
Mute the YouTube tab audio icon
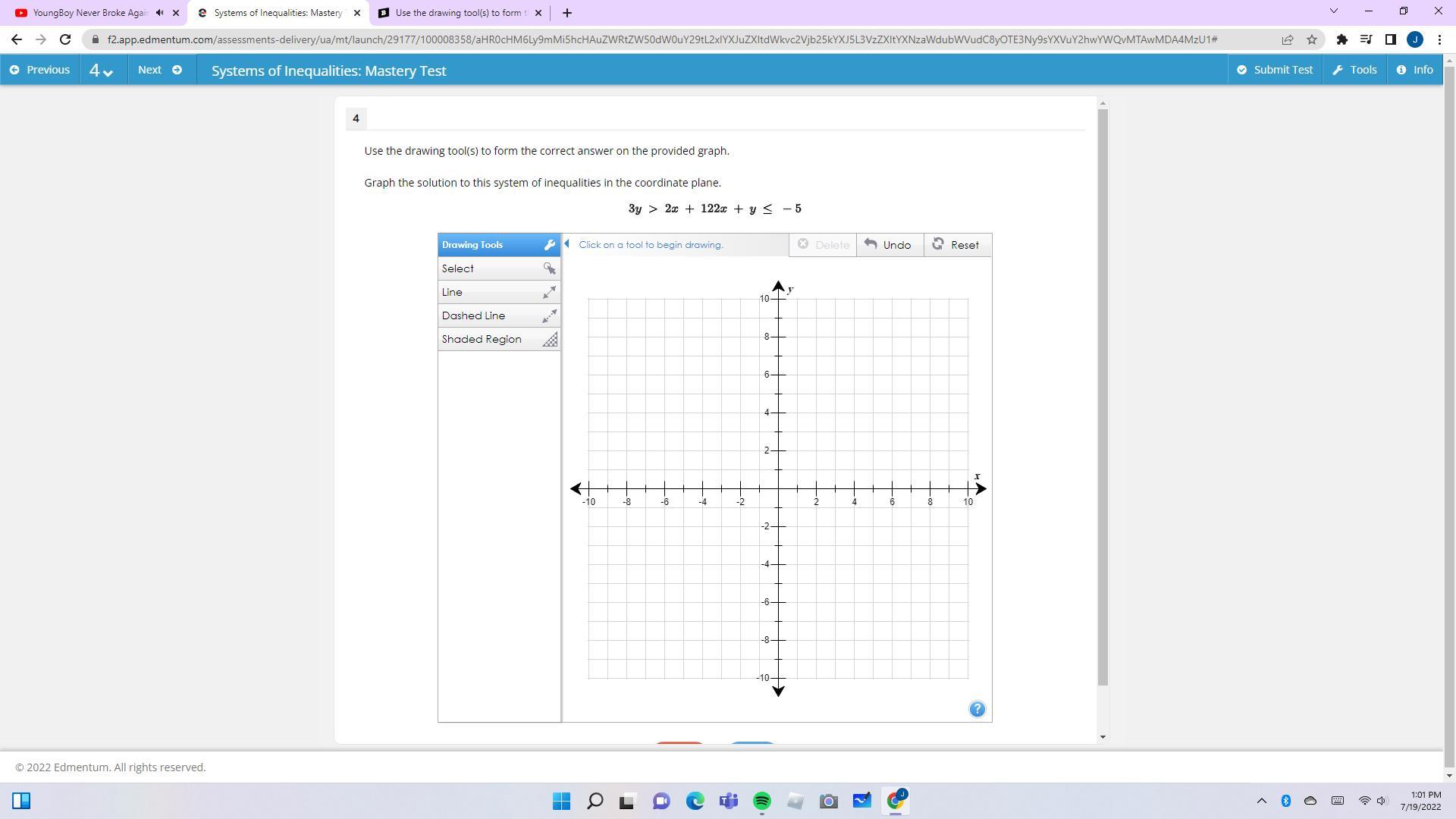[x=159, y=13]
